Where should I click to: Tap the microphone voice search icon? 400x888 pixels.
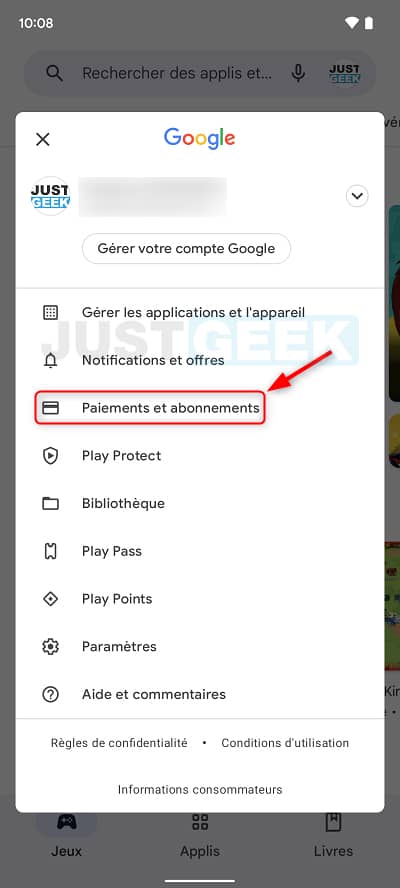[x=298, y=73]
